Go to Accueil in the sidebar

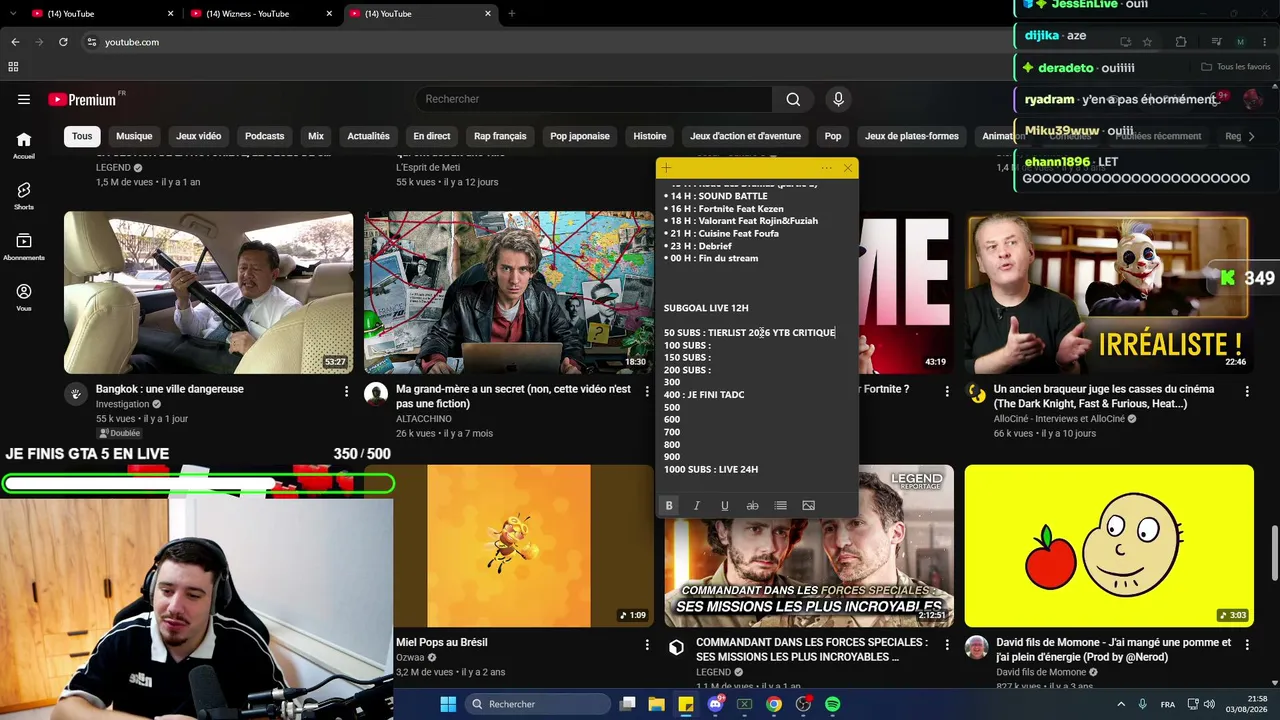[x=24, y=145]
